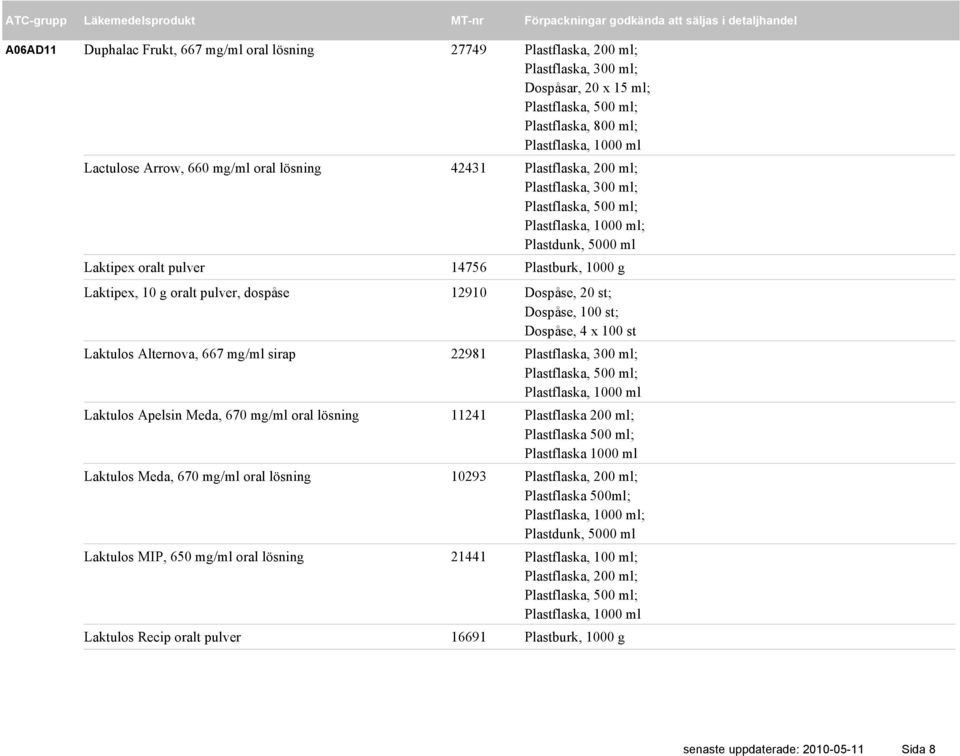Select ATC code A06AD11

point(31,50)
